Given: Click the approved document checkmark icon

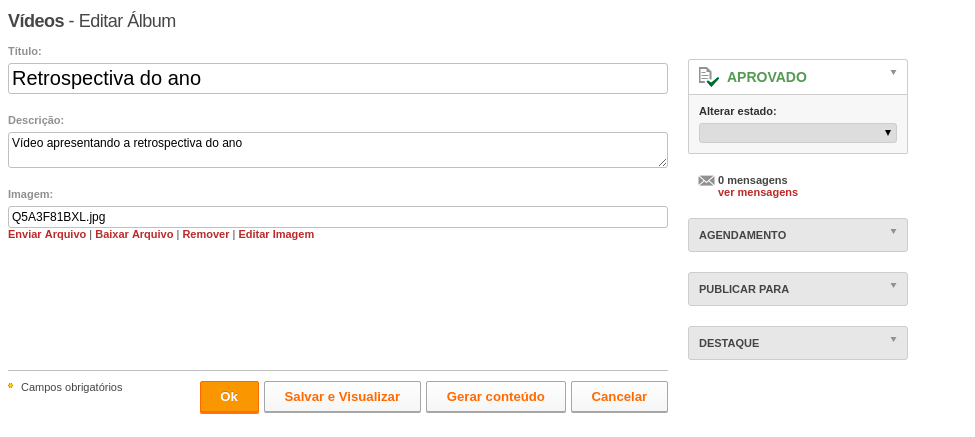Looking at the screenshot, I should click(x=708, y=77).
